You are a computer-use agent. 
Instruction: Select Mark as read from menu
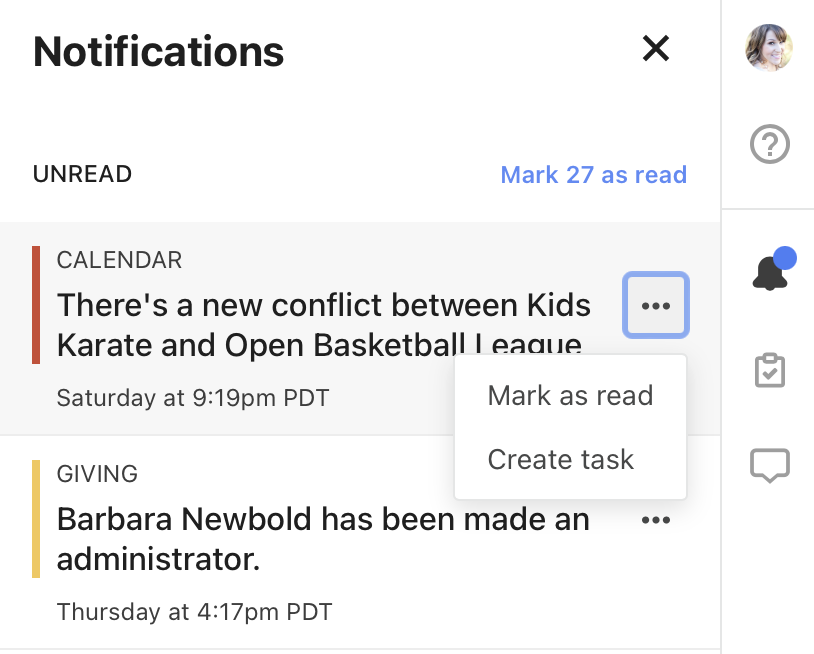pyautogui.click(x=570, y=395)
